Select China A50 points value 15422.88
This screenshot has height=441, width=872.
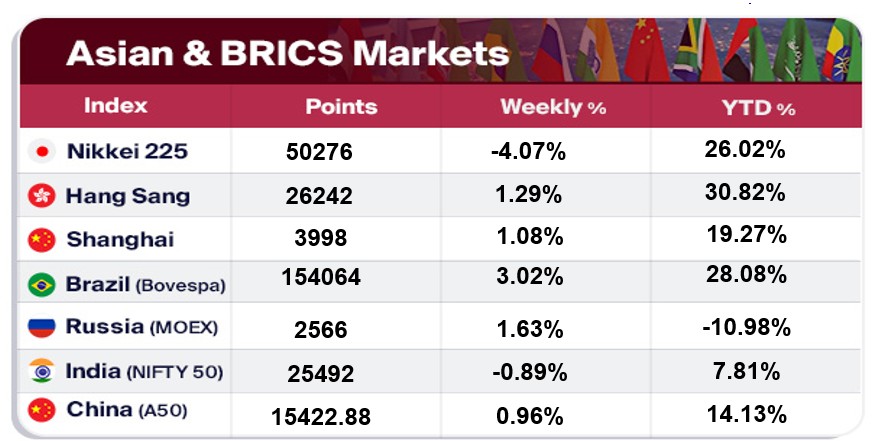coord(322,413)
